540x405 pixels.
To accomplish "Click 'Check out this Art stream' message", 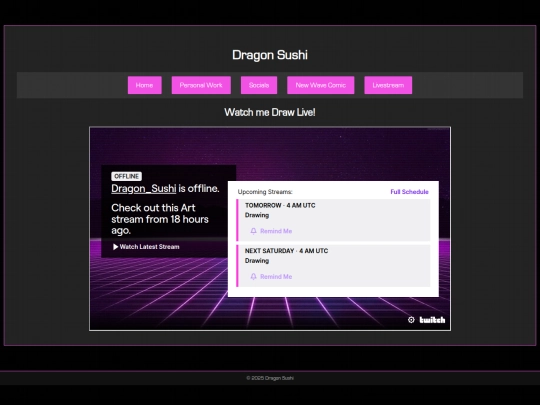I will click(160, 219).
